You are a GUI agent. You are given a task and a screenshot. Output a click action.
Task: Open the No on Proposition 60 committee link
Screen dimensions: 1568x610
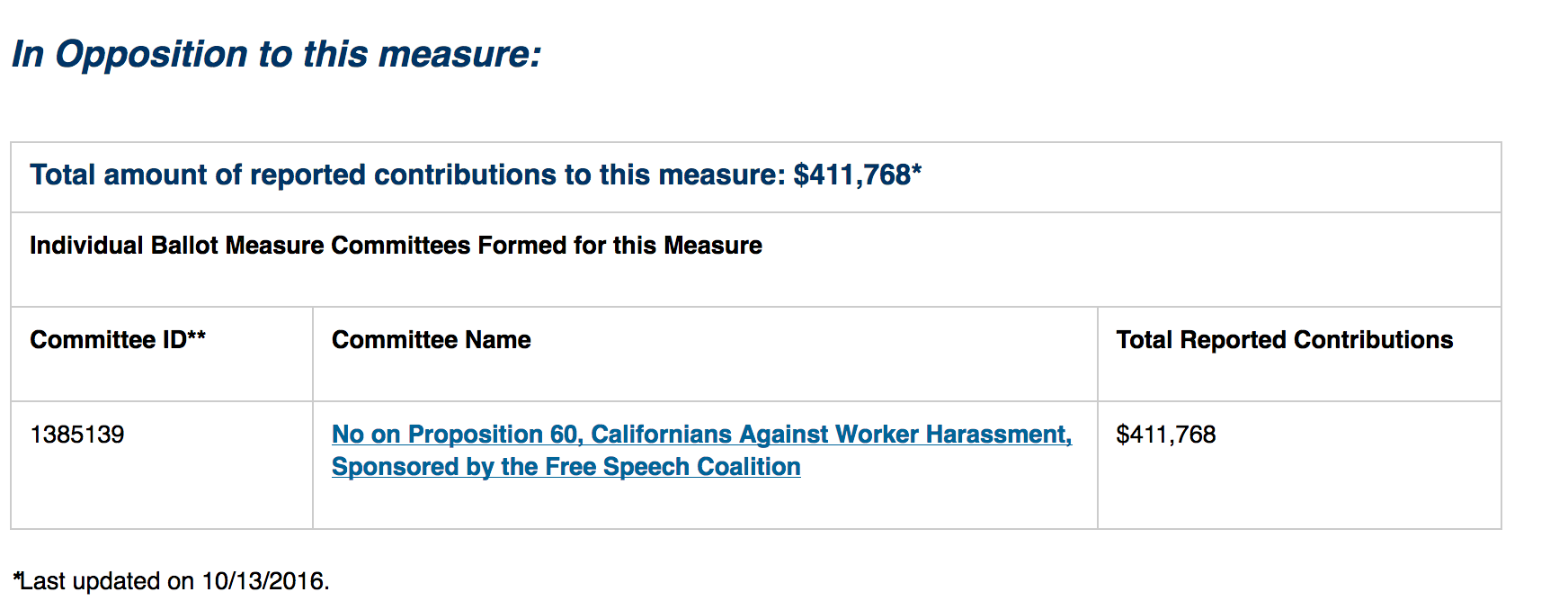tap(701, 450)
